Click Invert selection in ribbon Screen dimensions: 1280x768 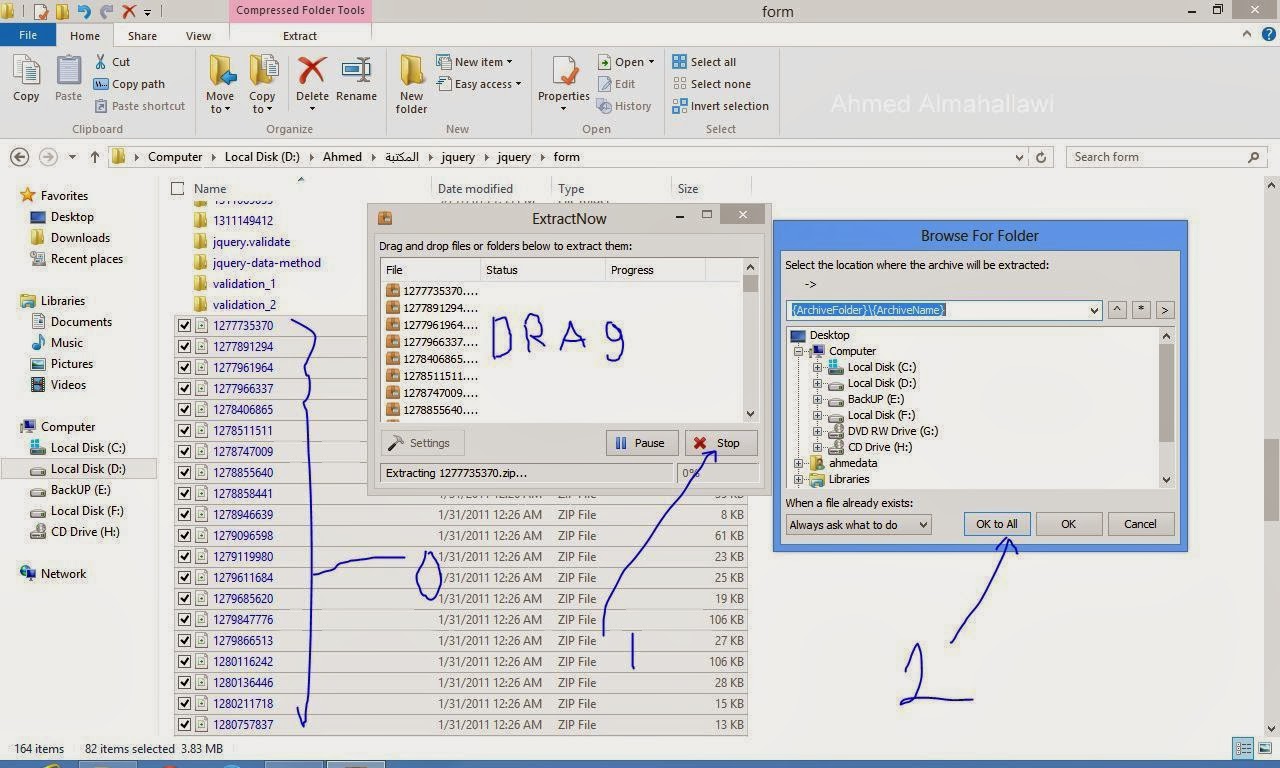coord(720,106)
